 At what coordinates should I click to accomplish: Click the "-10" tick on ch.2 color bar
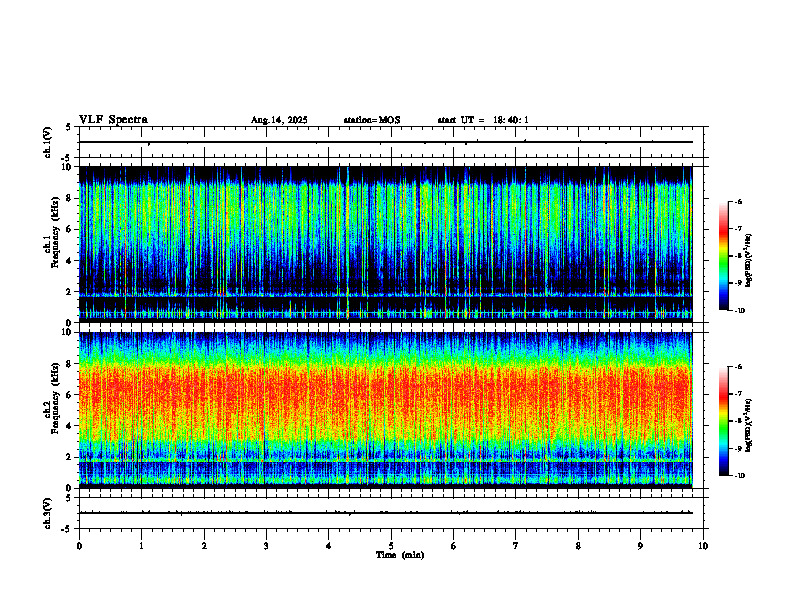[739, 476]
